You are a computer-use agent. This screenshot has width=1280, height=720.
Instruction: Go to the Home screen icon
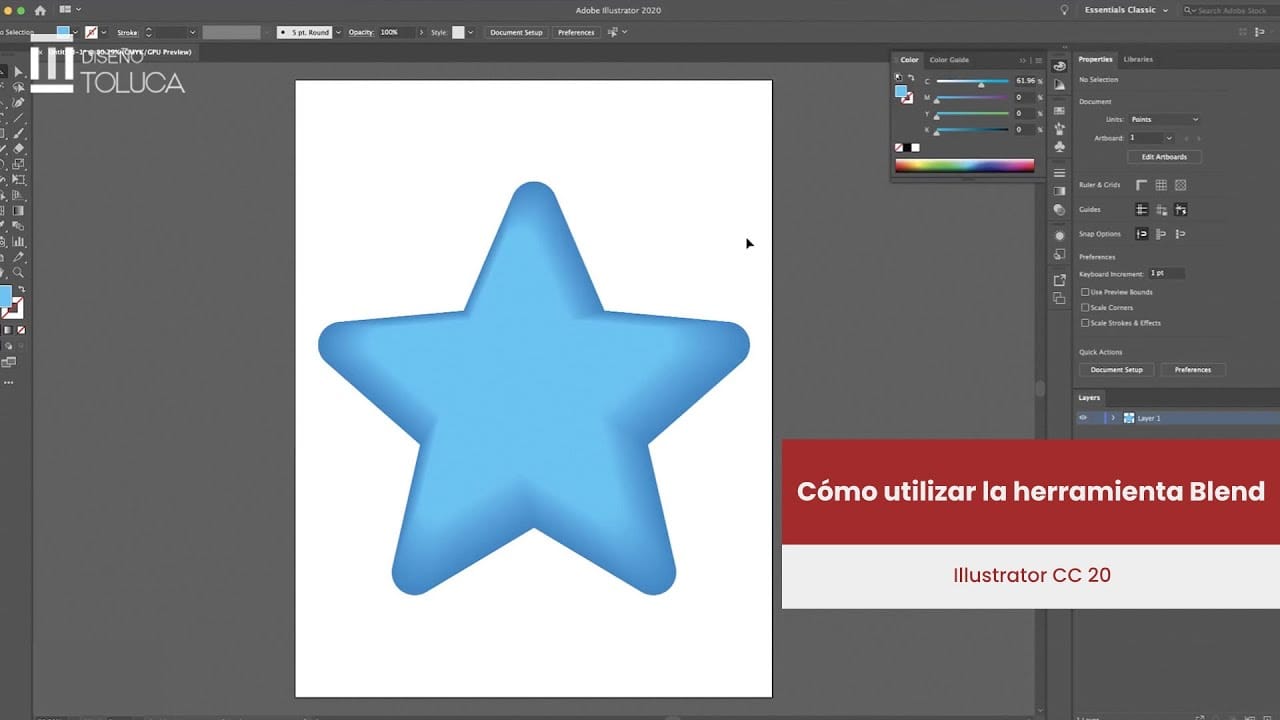[x=40, y=10]
